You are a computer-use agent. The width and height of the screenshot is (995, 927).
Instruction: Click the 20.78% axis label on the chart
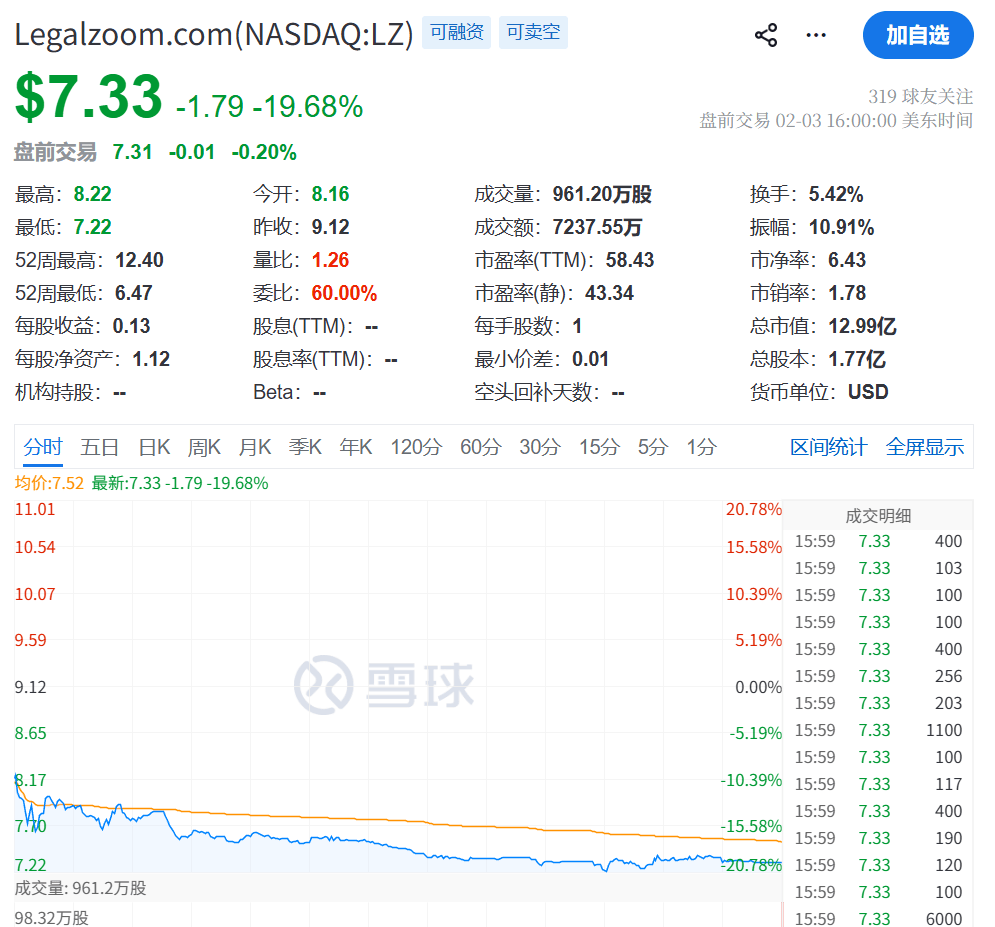[x=753, y=508]
